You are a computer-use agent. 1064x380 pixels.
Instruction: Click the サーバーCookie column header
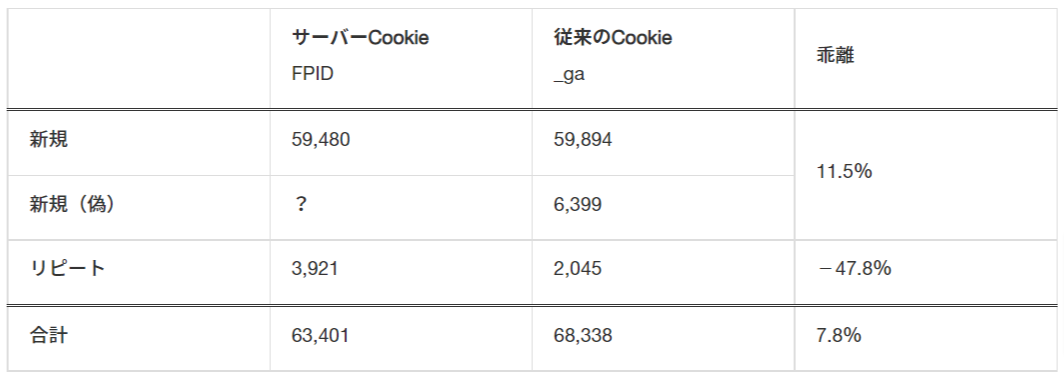pyautogui.click(x=360, y=38)
